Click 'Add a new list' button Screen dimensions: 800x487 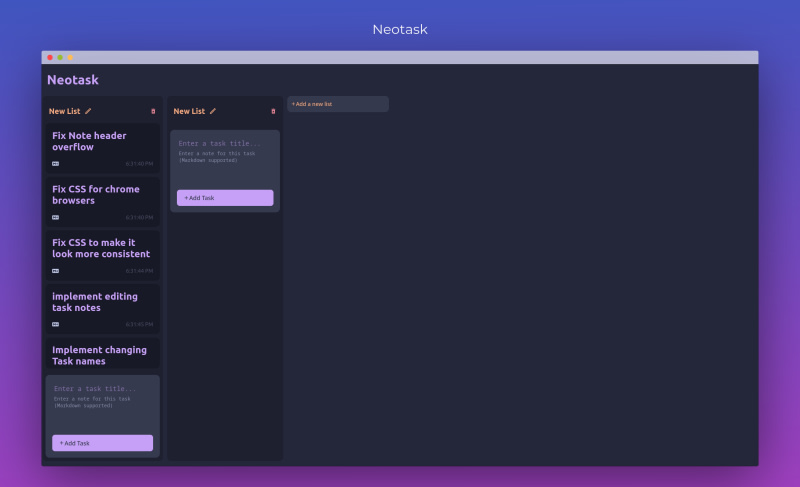[337, 104]
